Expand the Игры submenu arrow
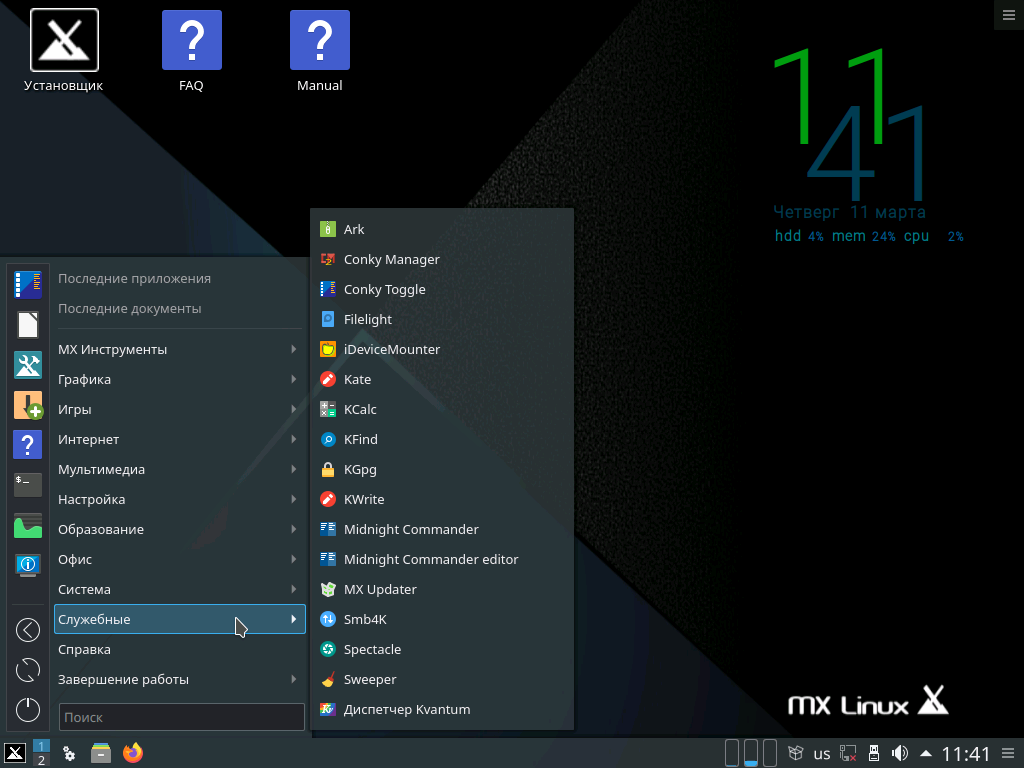 click(x=294, y=409)
